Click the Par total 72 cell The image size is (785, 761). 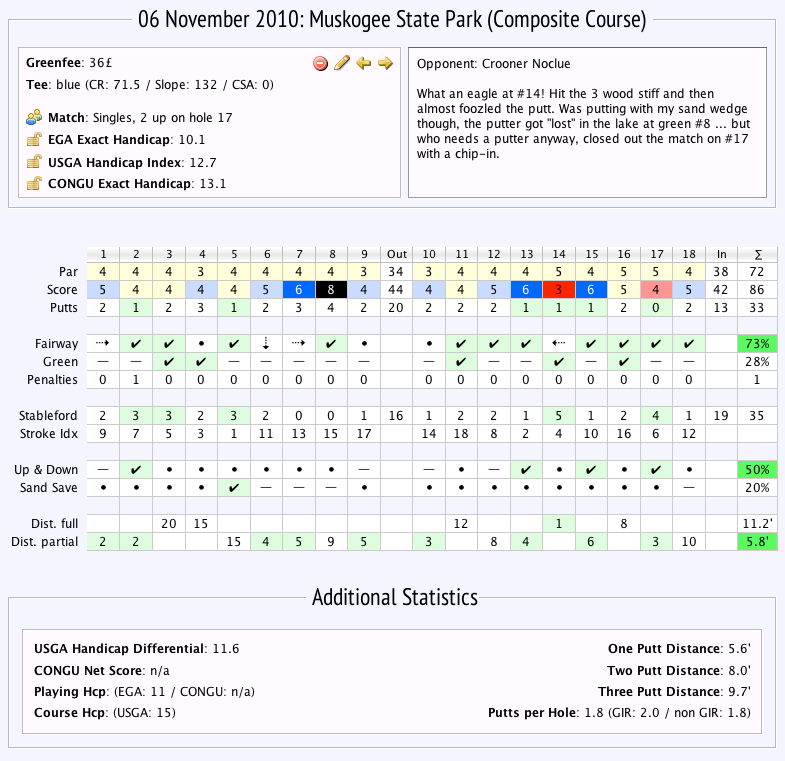tap(757, 271)
